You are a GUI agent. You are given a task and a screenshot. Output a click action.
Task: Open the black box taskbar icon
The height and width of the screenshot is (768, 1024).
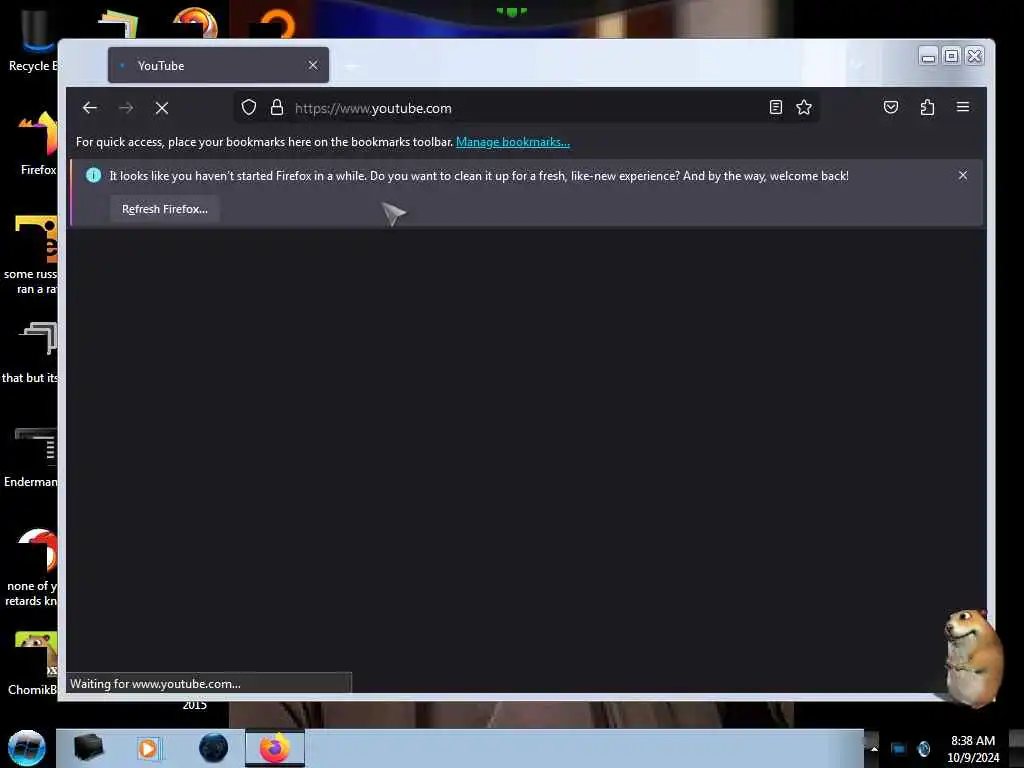[x=88, y=748]
